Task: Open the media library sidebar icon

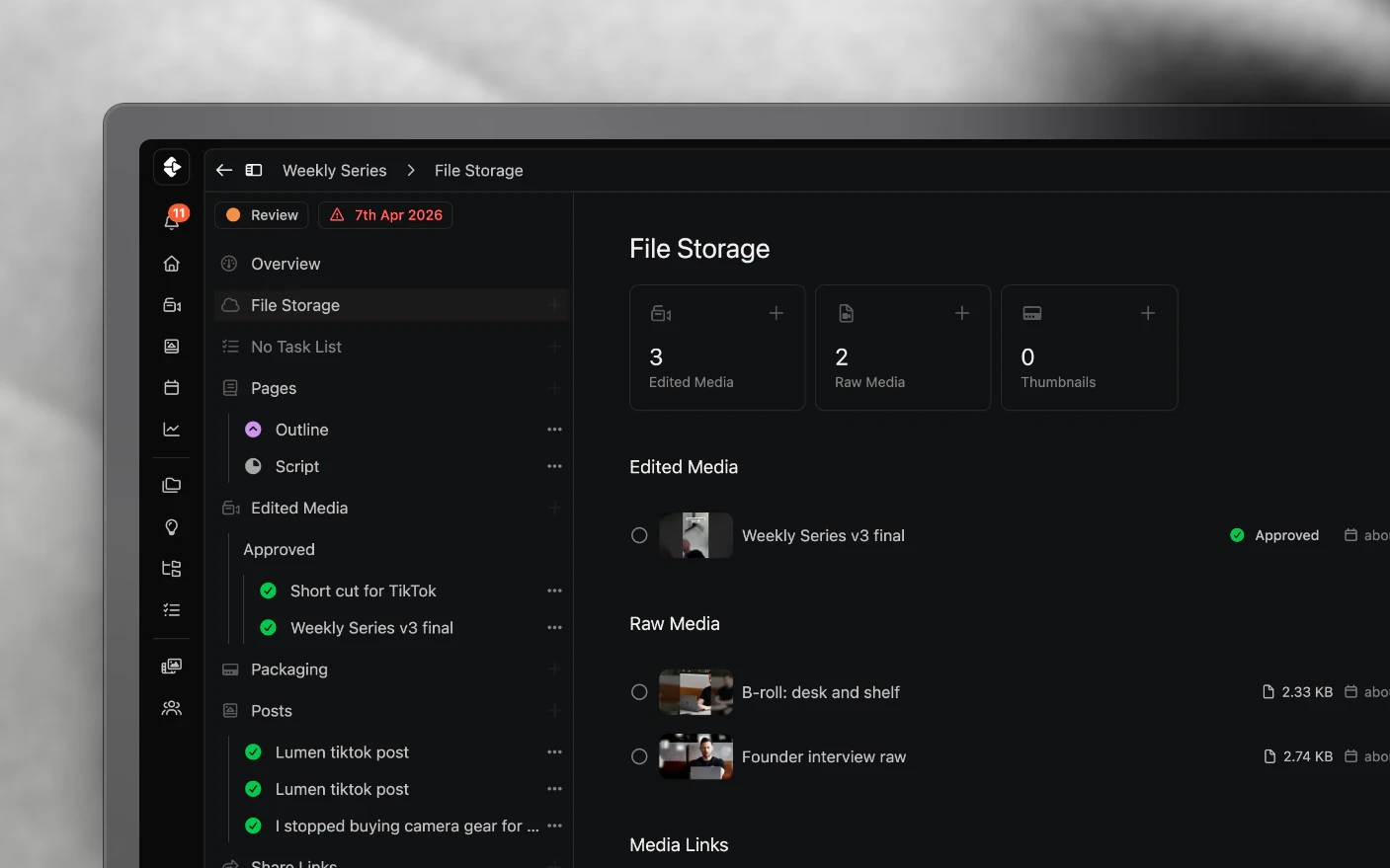Action: pos(172,667)
